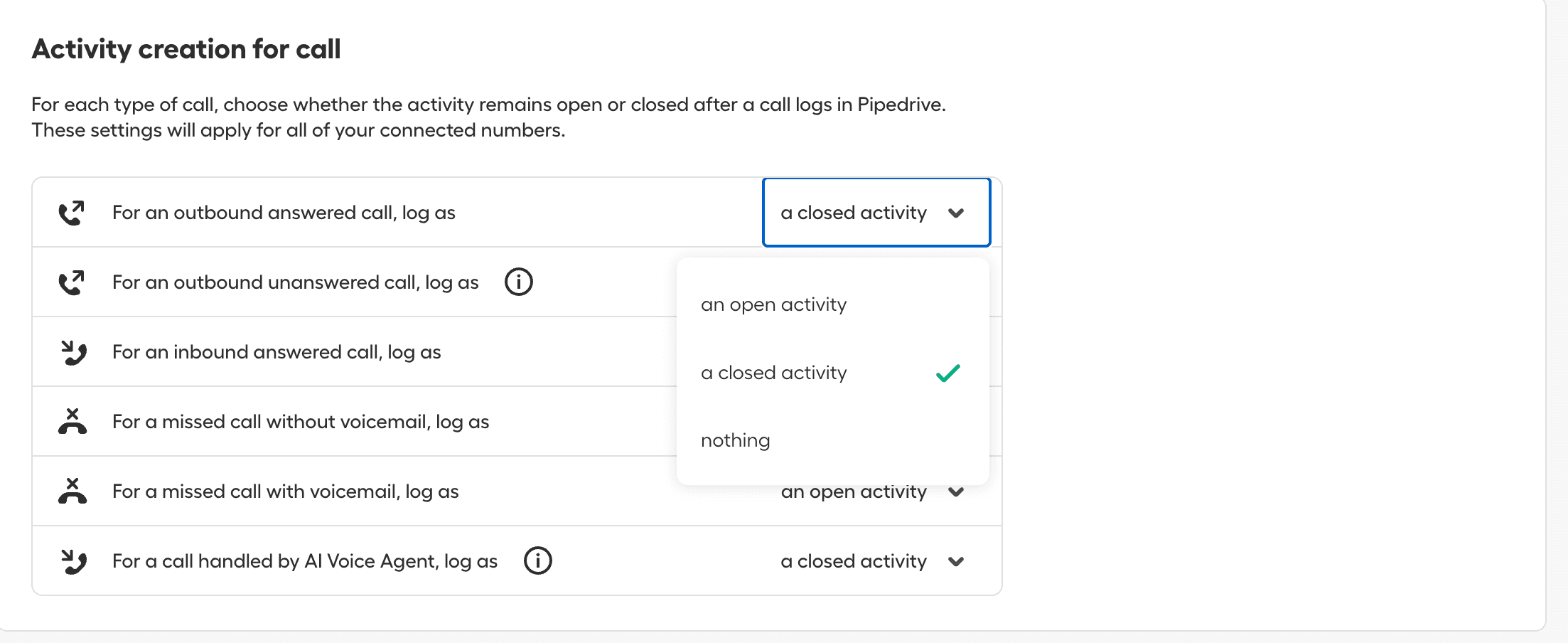Open info tooltip for AI Voice Agent call
Image resolution: width=1568 pixels, height=643 pixels.
point(538,561)
